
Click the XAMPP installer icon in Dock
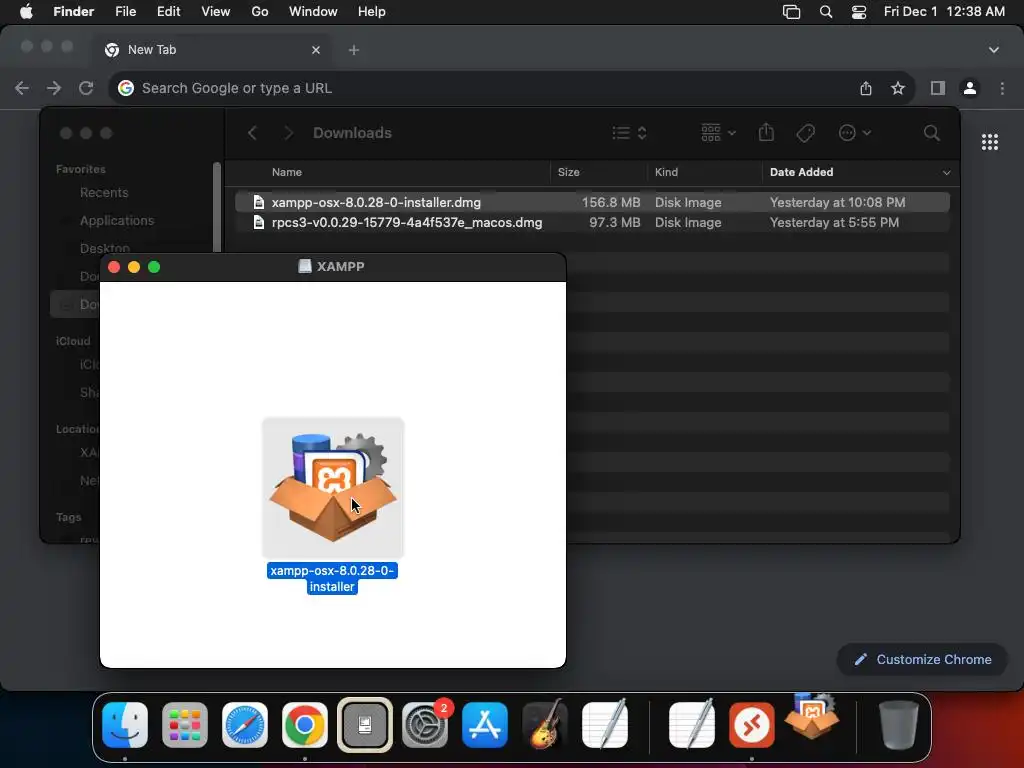[x=812, y=716]
